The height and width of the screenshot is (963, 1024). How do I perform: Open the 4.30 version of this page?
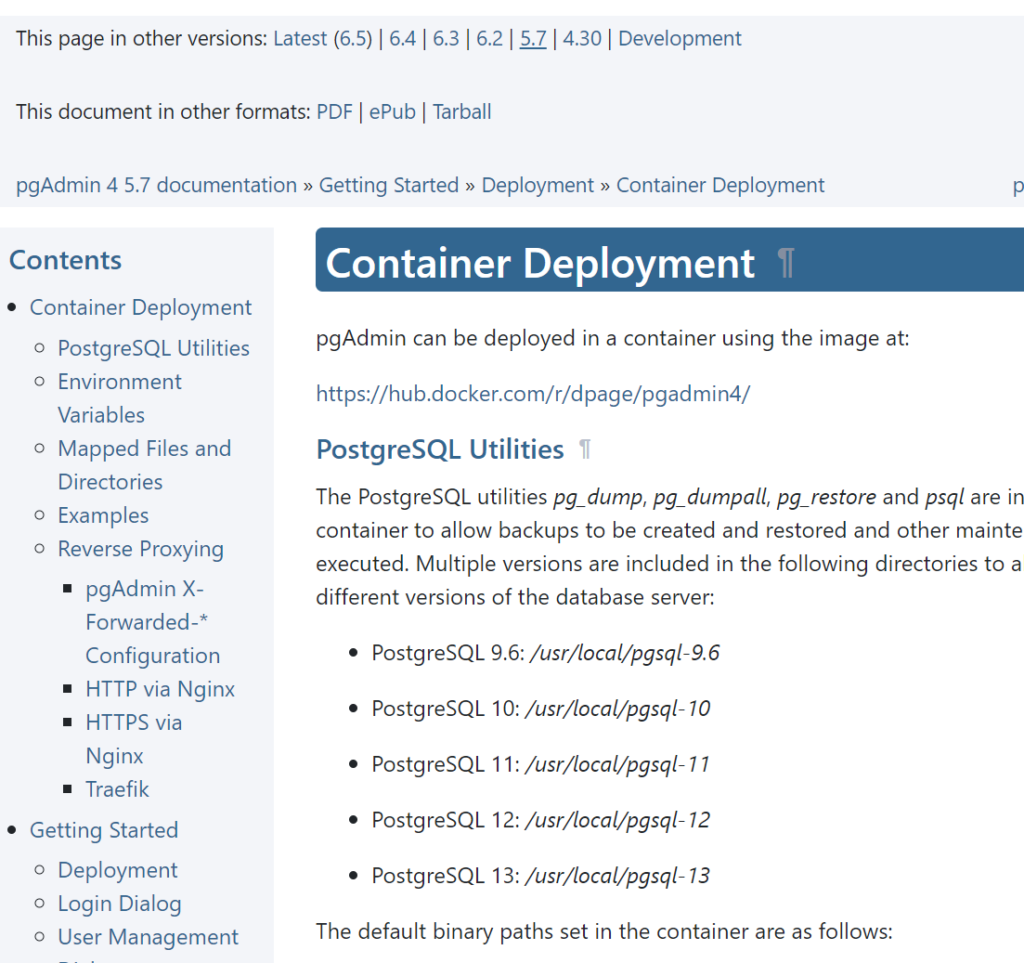(x=582, y=39)
